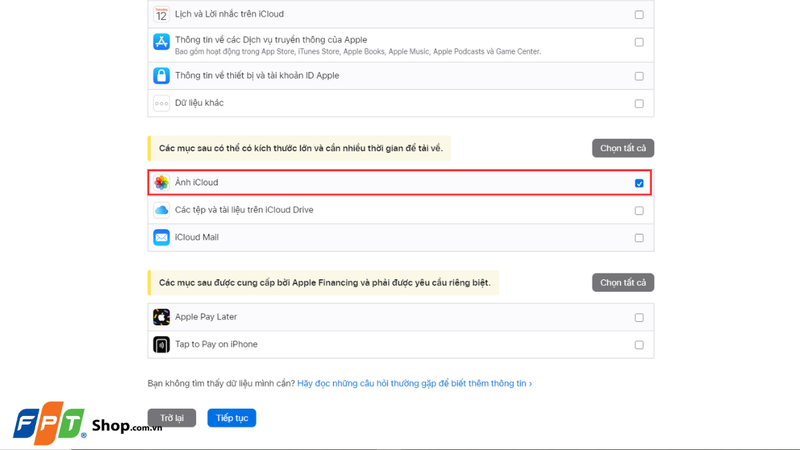Screen dimensions: 800x450
Task: Click the Calendar icon for Lịch và Lời nhắc
Action: (161, 14)
